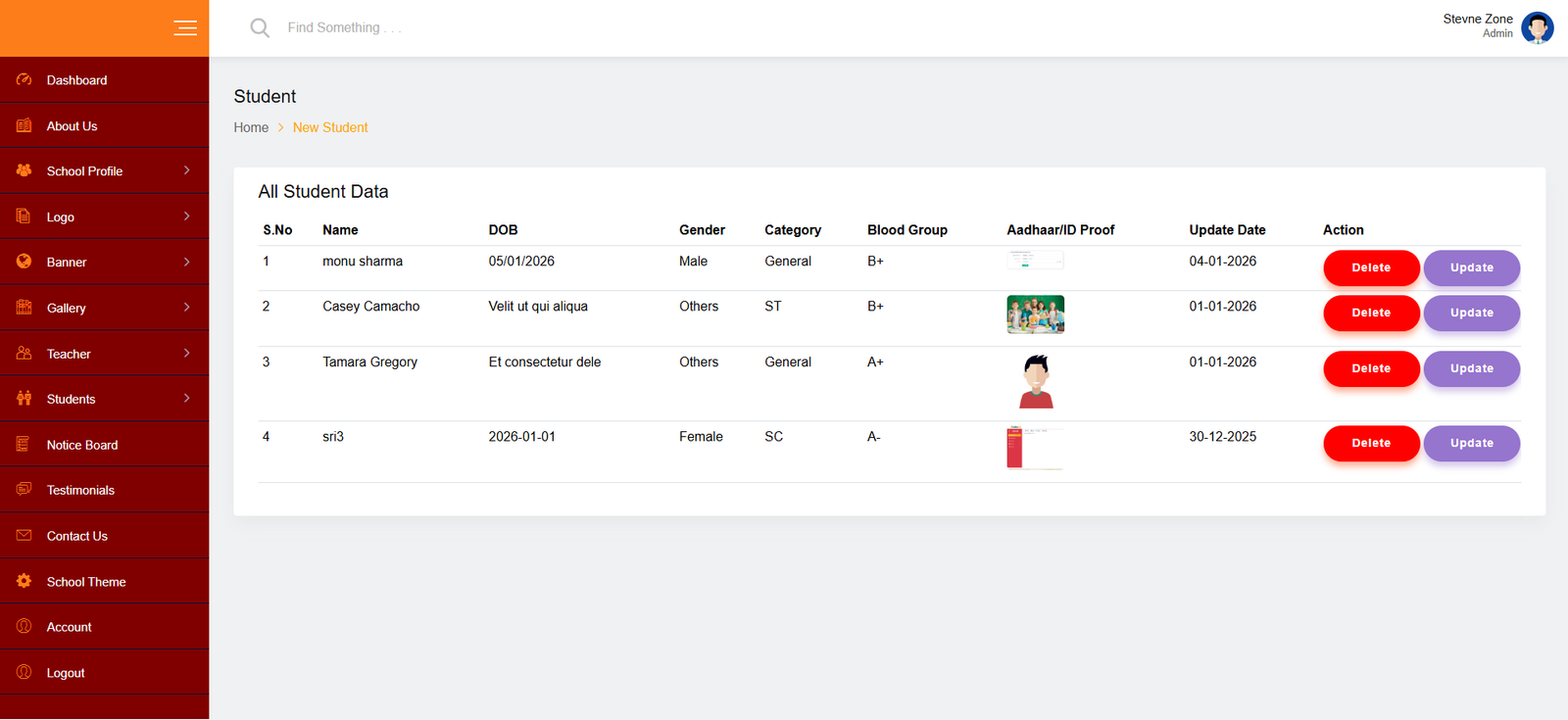Image resolution: width=1568 pixels, height=720 pixels.
Task: Click the name cell Casey Camacho
Action: pyautogui.click(x=370, y=307)
